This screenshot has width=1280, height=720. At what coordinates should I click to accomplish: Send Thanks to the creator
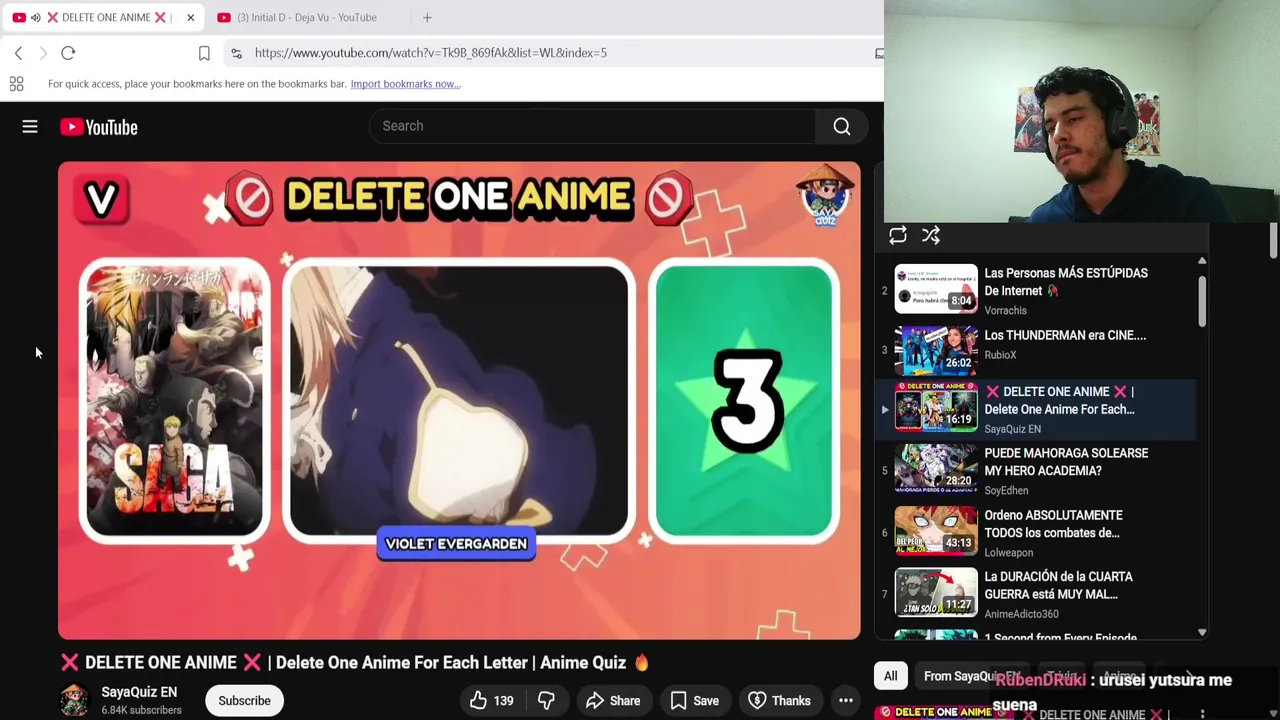click(x=780, y=701)
